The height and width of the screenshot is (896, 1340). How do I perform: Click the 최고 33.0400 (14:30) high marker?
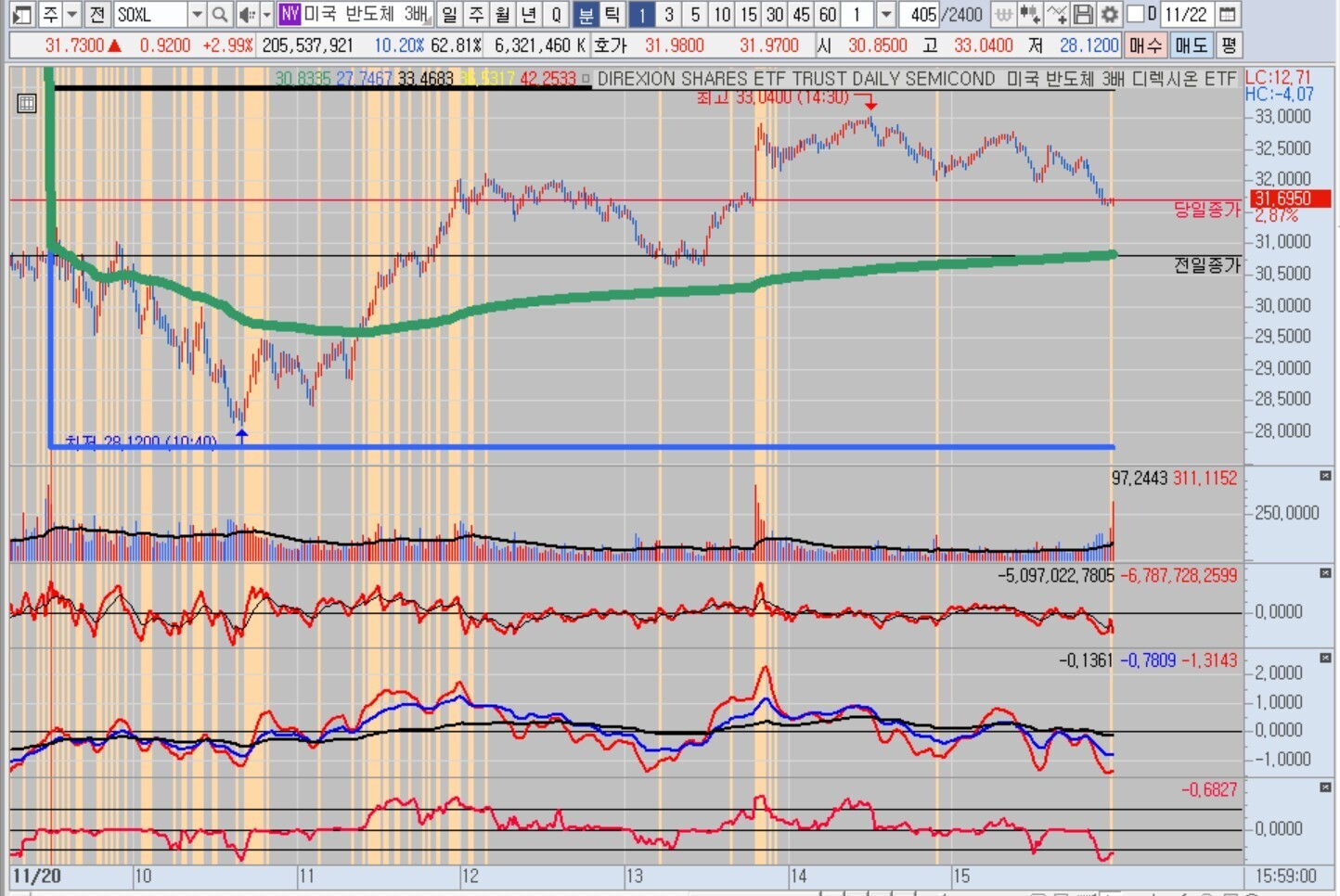pos(773,97)
